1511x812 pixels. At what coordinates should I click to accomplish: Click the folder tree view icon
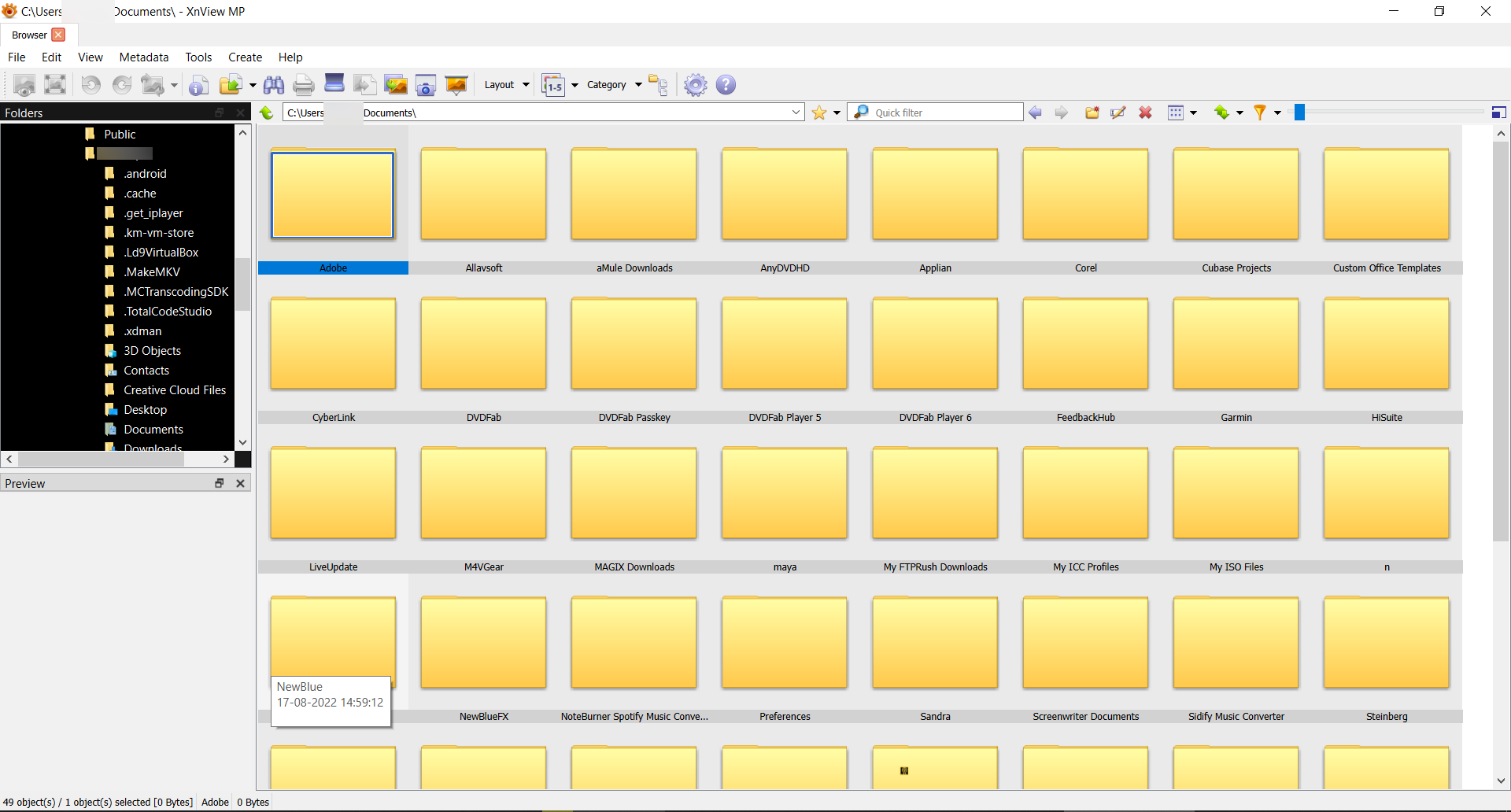tap(659, 85)
